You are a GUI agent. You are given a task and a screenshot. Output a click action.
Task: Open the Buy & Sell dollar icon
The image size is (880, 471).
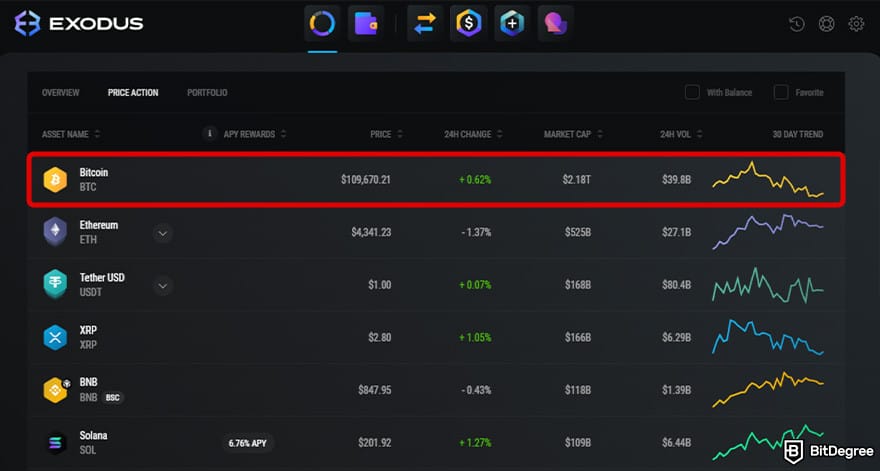pyautogui.click(x=468, y=24)
